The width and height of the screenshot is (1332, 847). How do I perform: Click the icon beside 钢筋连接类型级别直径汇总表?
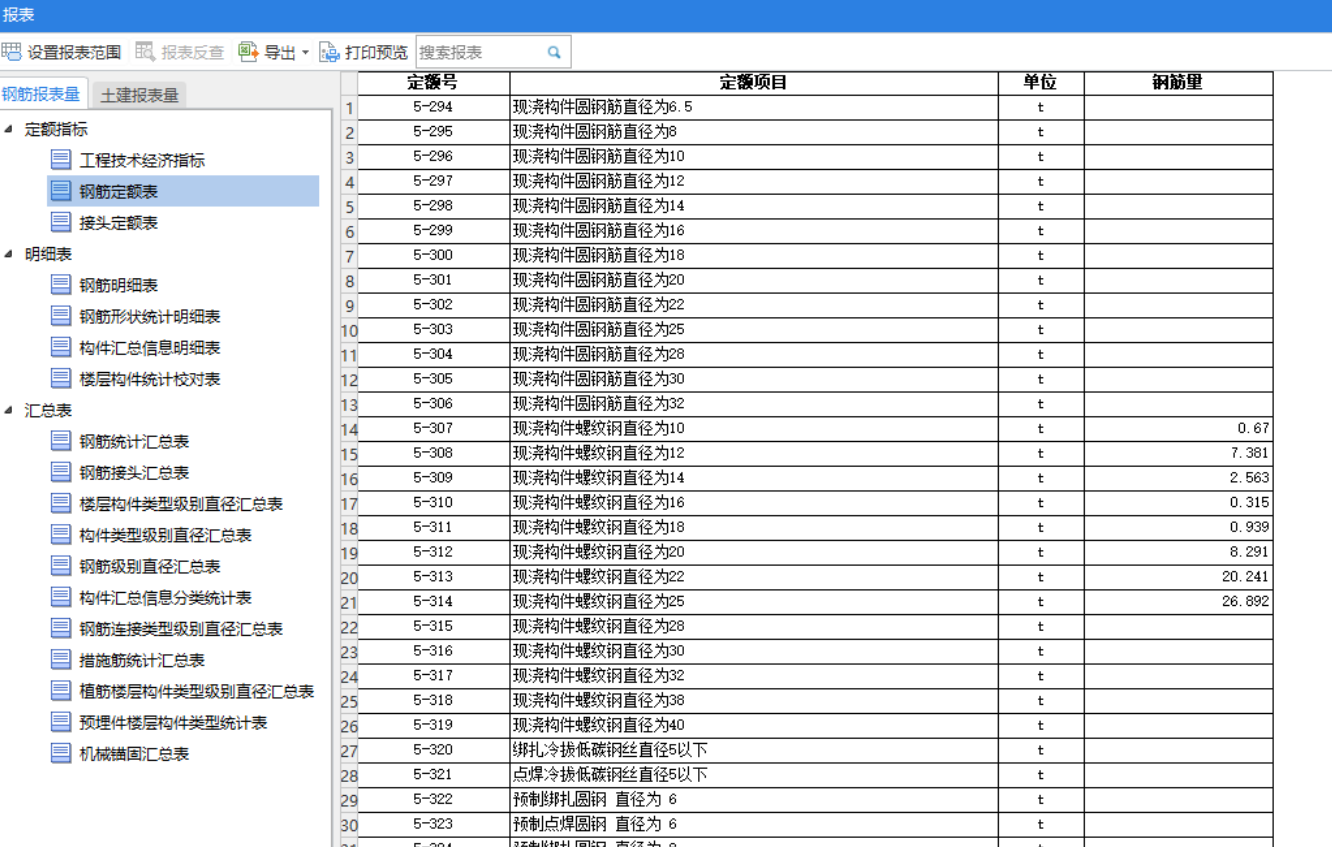coord(61,628)
